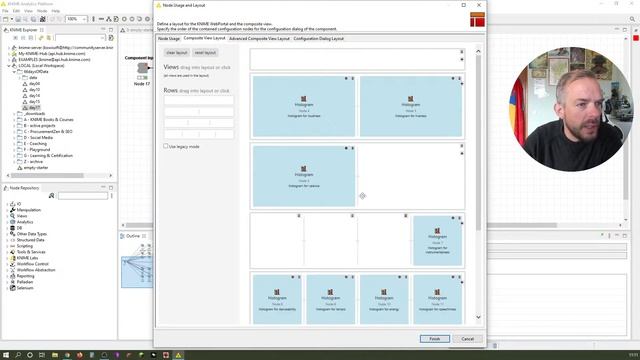Open Task View from the taskbar
The height and width of the screenshot is (360, 640).
tap(42, 355)
